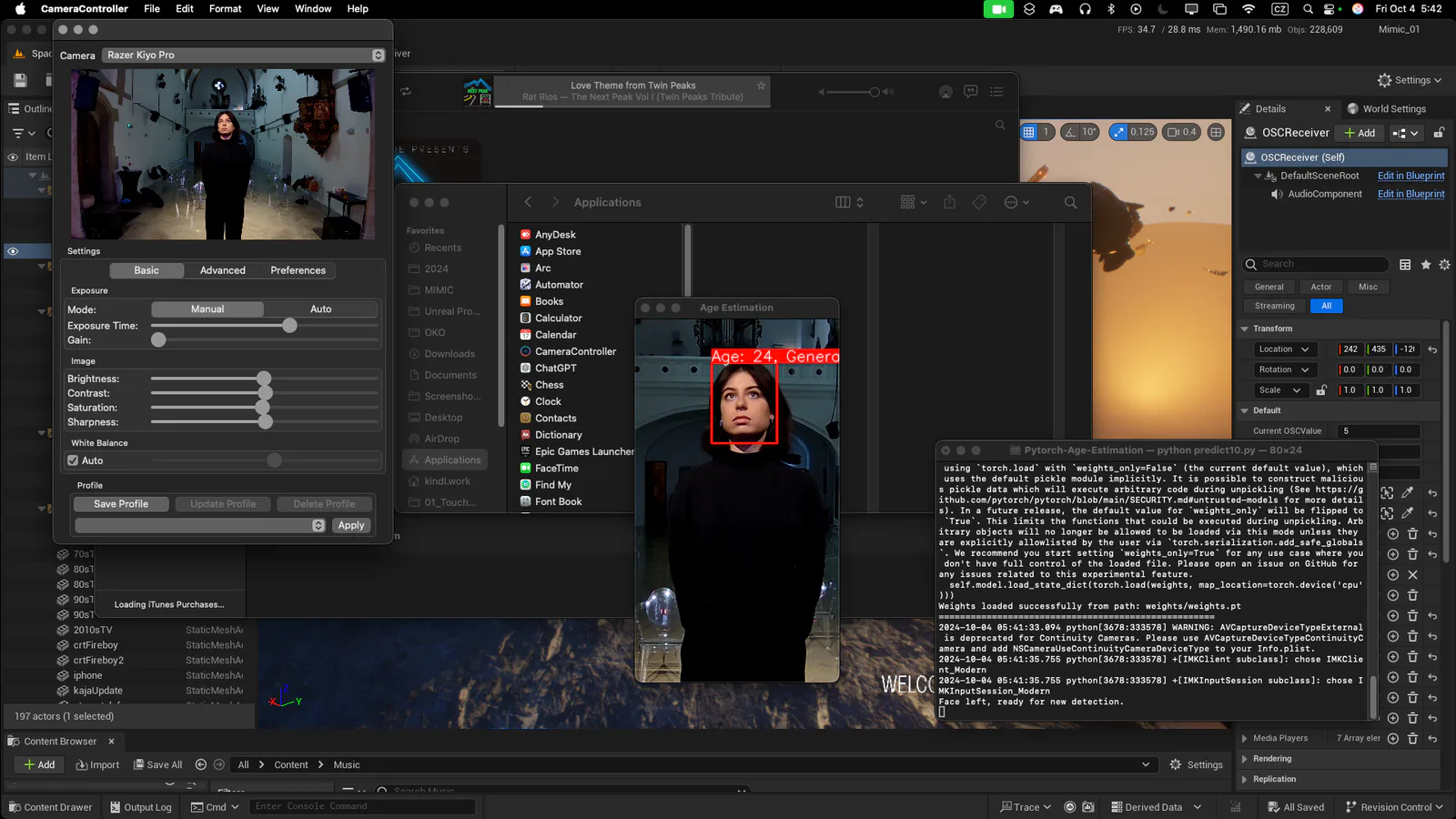
Task: Click the Finder share icon
Action: 949,202
